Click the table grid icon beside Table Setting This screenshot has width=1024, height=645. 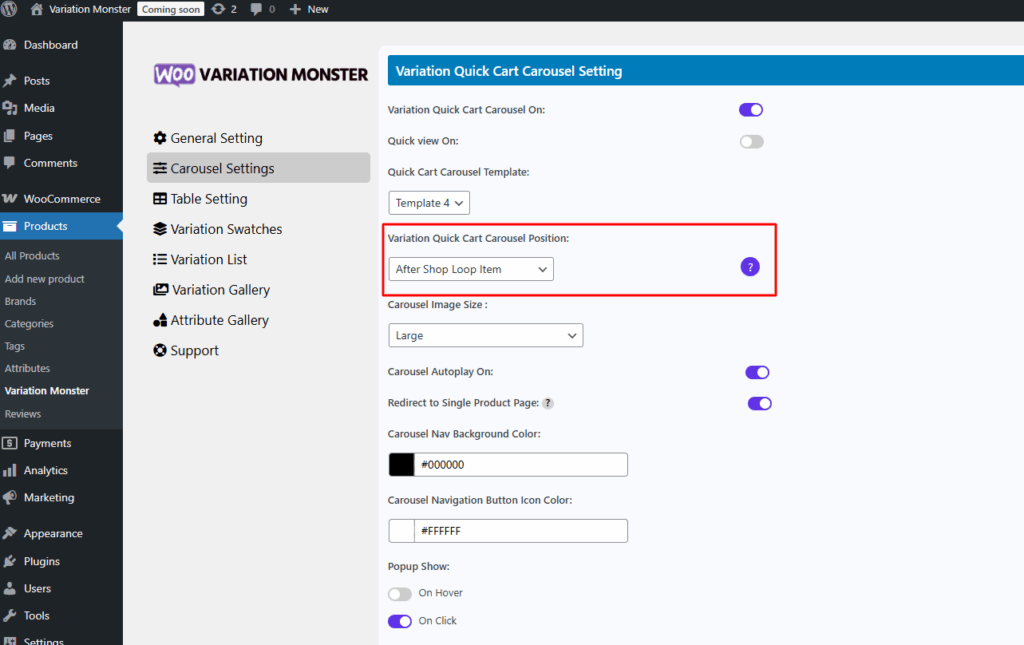(160, 198)
